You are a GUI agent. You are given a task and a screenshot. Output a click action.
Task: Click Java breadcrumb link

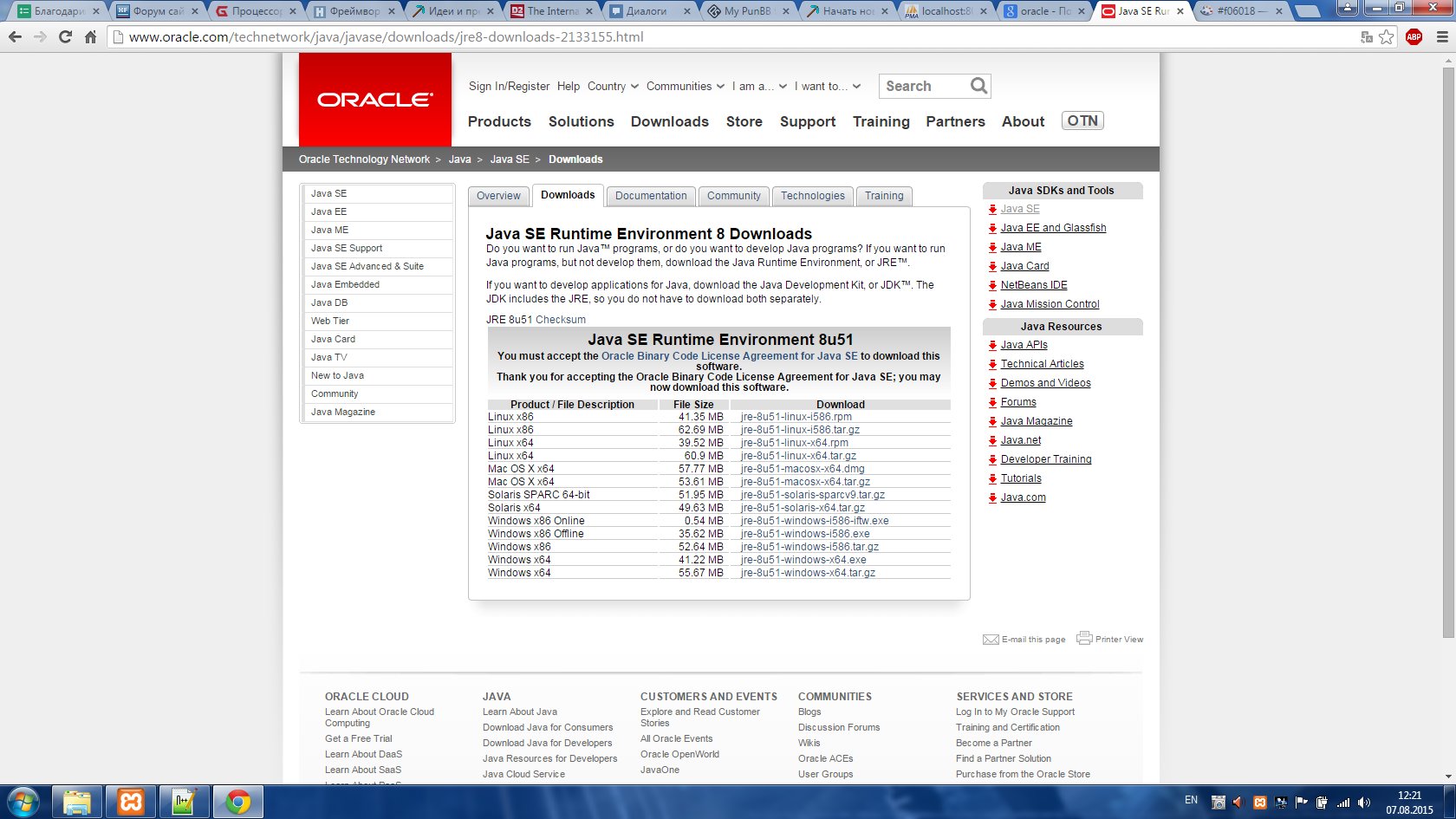[459, 159]
